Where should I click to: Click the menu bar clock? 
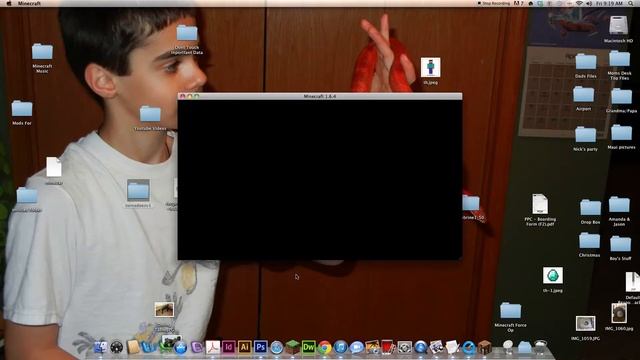tap(610, 3)
